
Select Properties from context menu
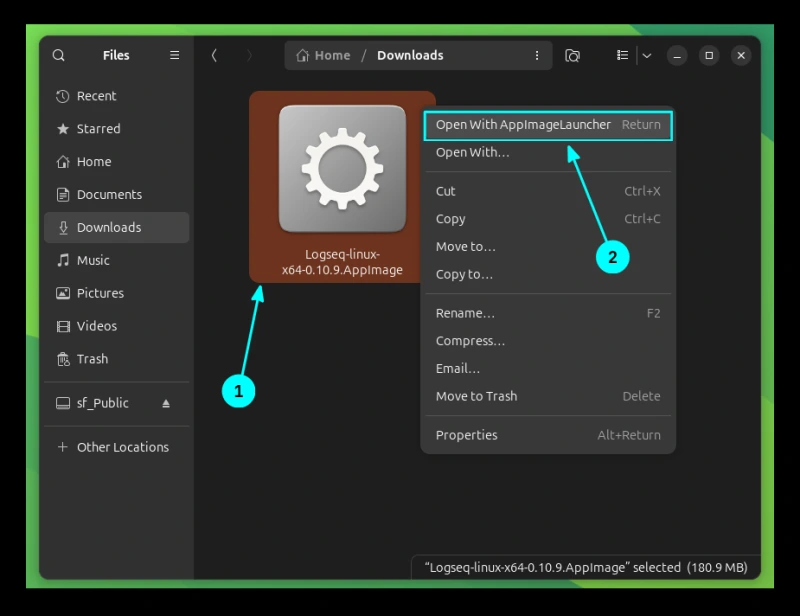(x=466, y=435)
